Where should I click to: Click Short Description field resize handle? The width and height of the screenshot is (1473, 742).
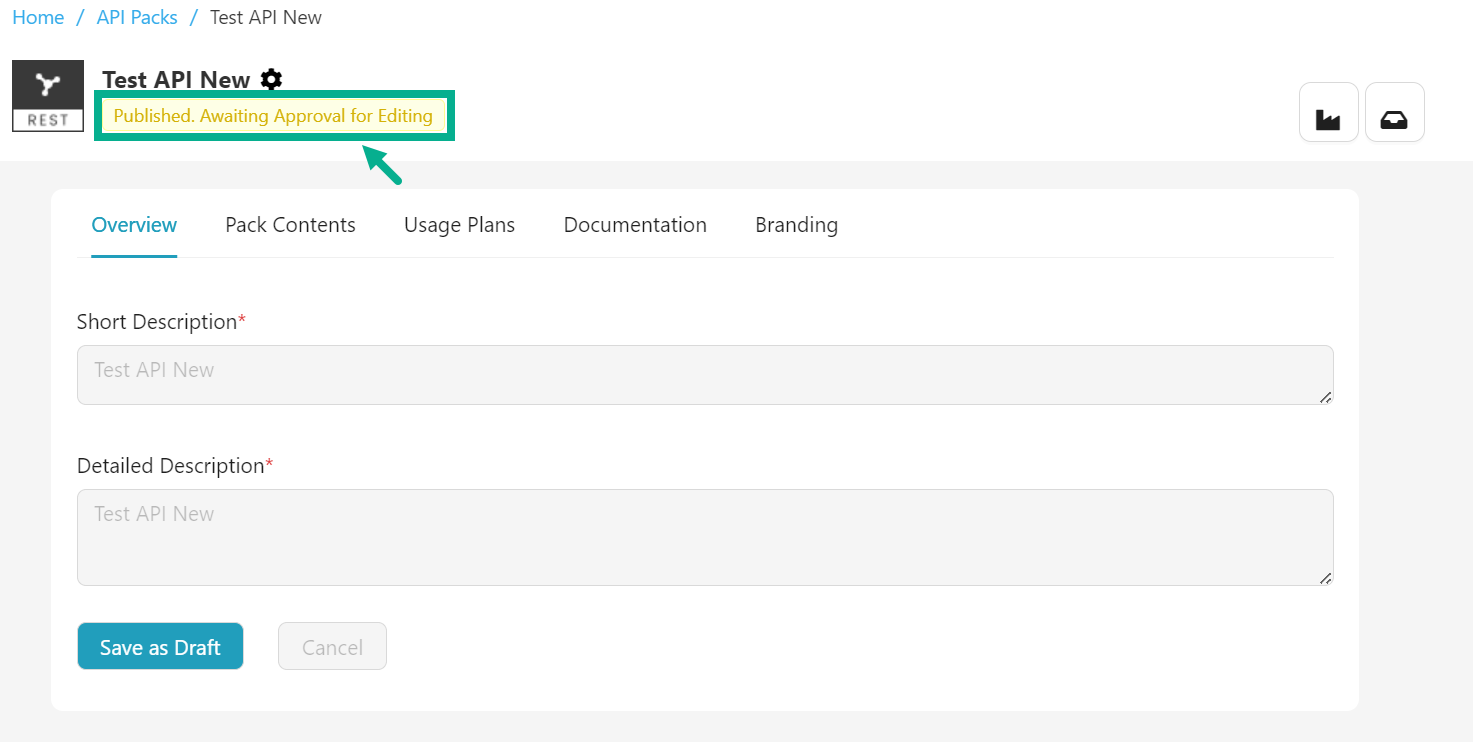(1325, 397)
